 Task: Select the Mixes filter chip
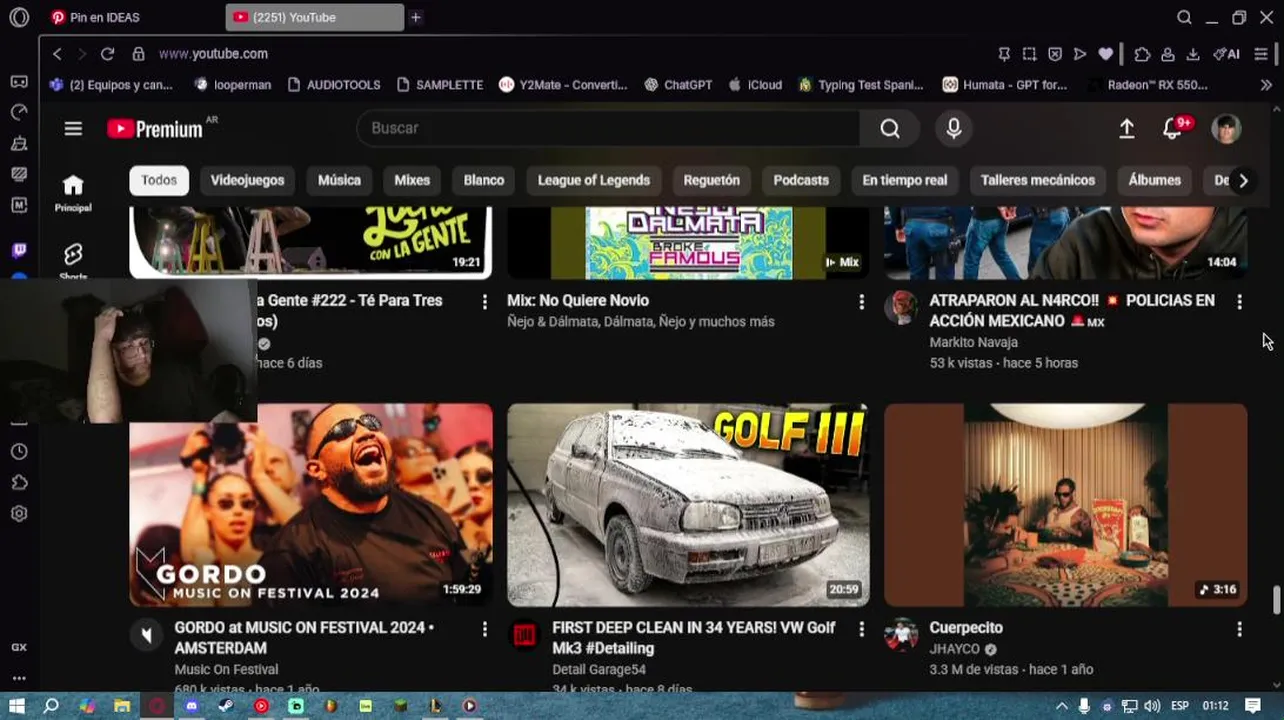point(412,180)
